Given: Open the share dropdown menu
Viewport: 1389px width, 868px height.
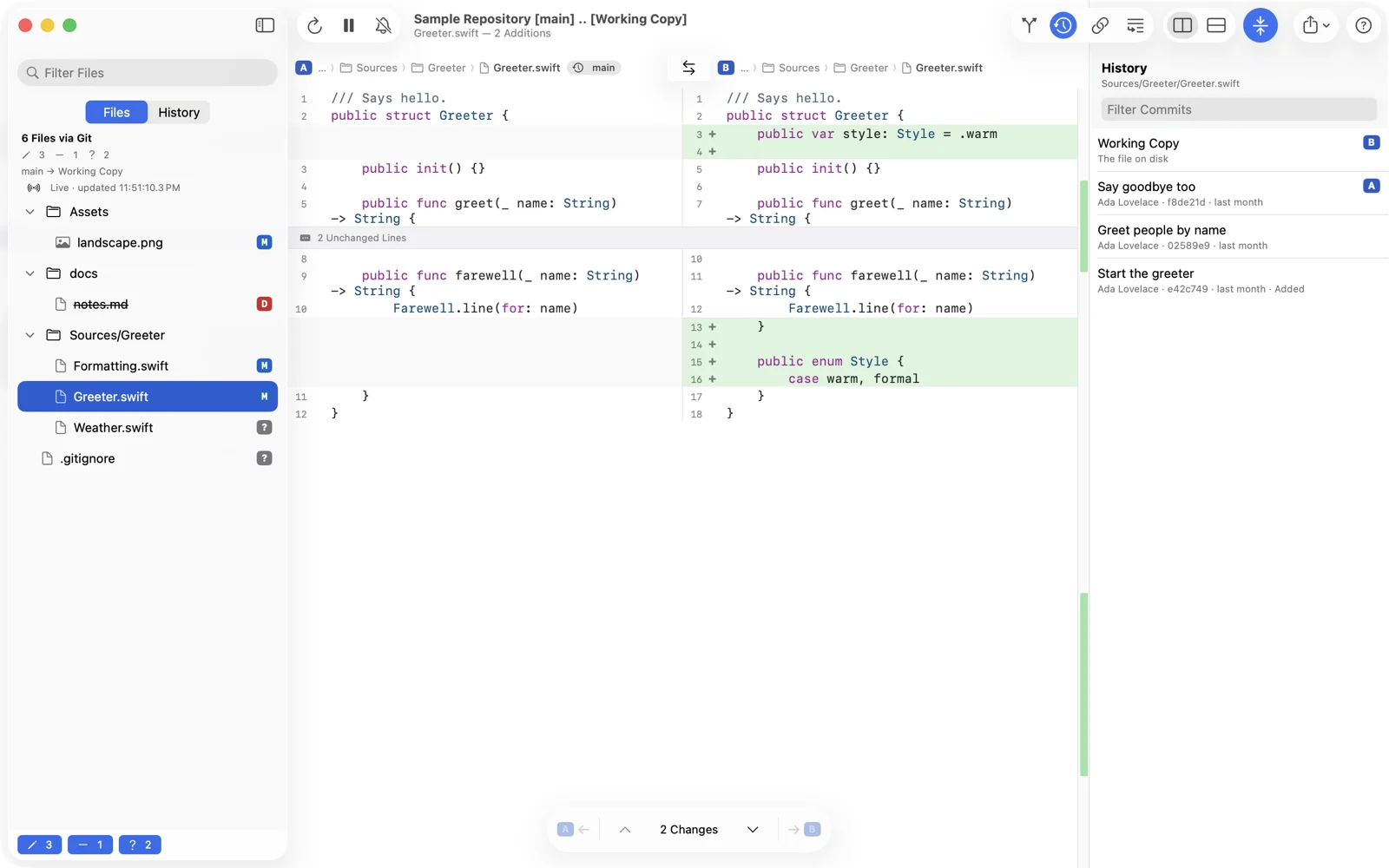Looking at the screenshot, I should (1316, 25).
